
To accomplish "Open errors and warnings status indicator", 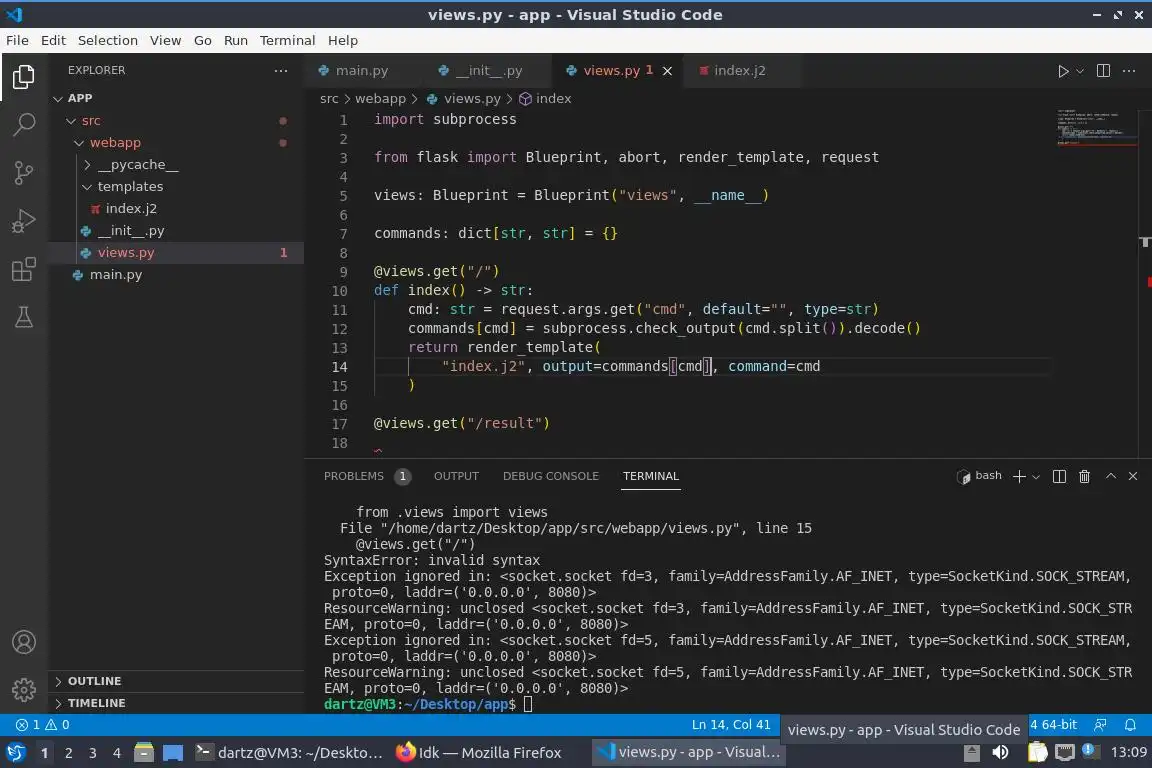I will click(x=43, y=725).
